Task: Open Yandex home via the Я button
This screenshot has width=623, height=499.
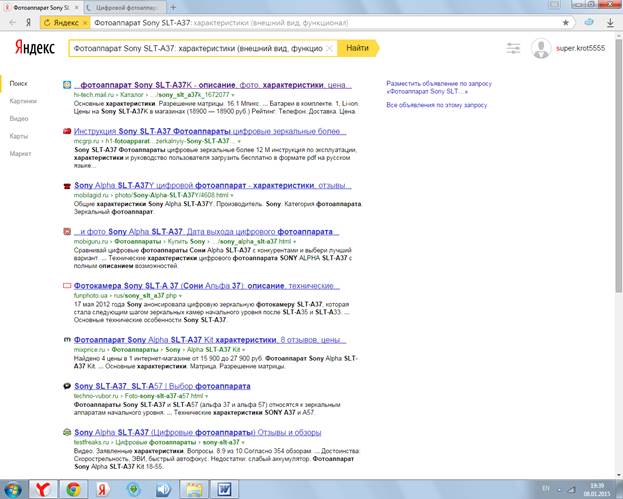Action: (28, 23)
